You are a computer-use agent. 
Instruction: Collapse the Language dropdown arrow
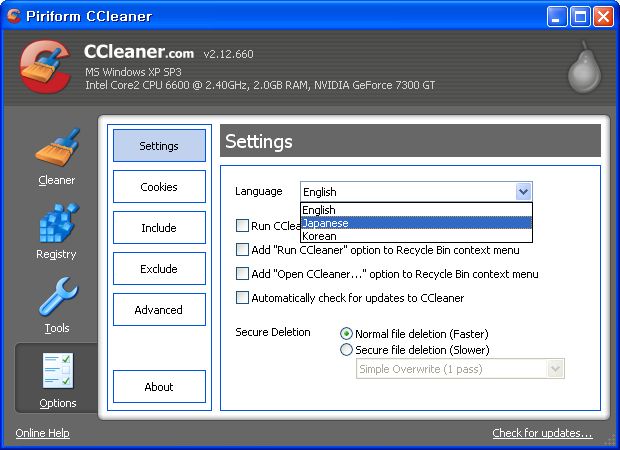(x=523, y=192)
